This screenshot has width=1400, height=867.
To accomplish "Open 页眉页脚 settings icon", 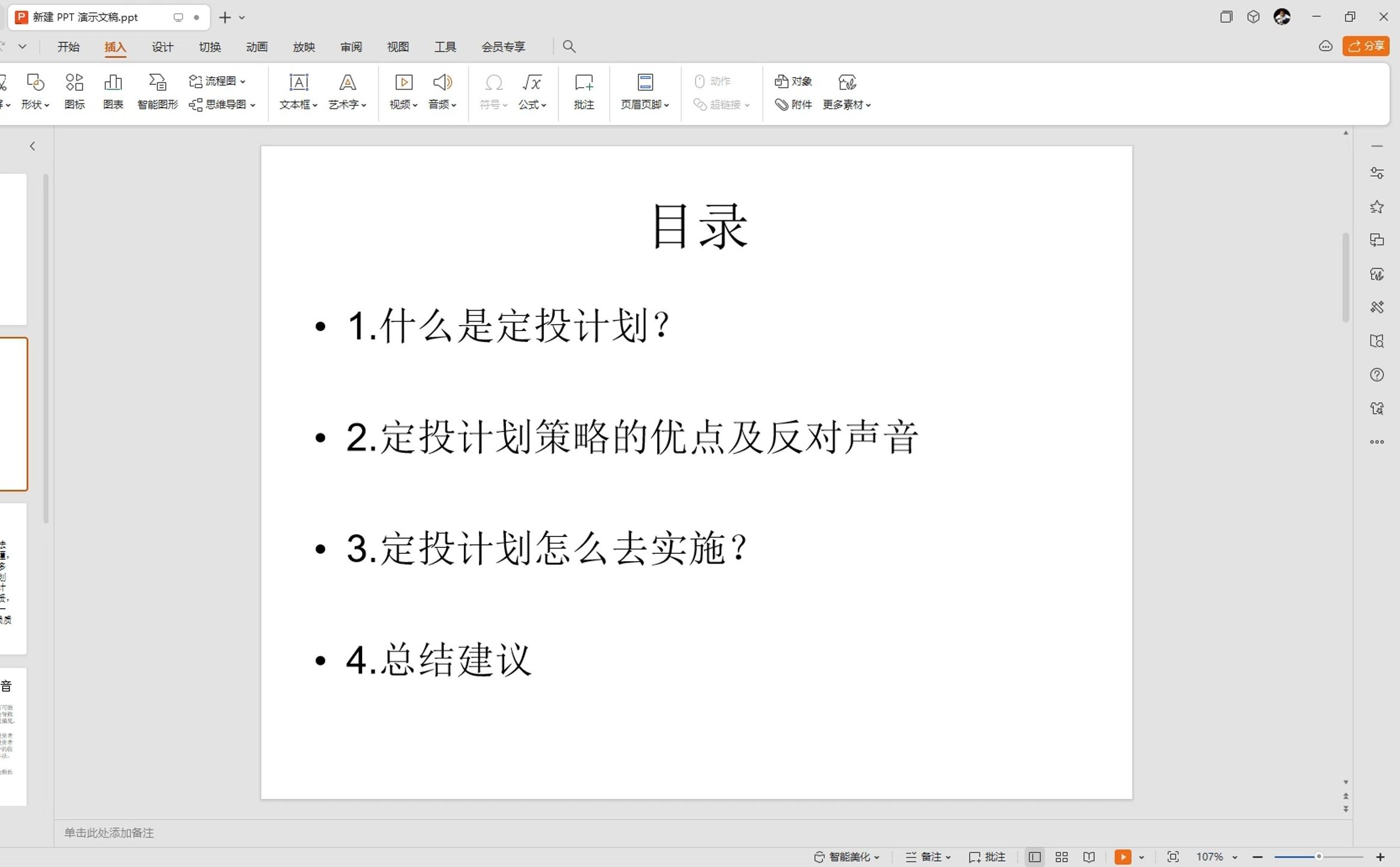I will click(x=645, y=82).
